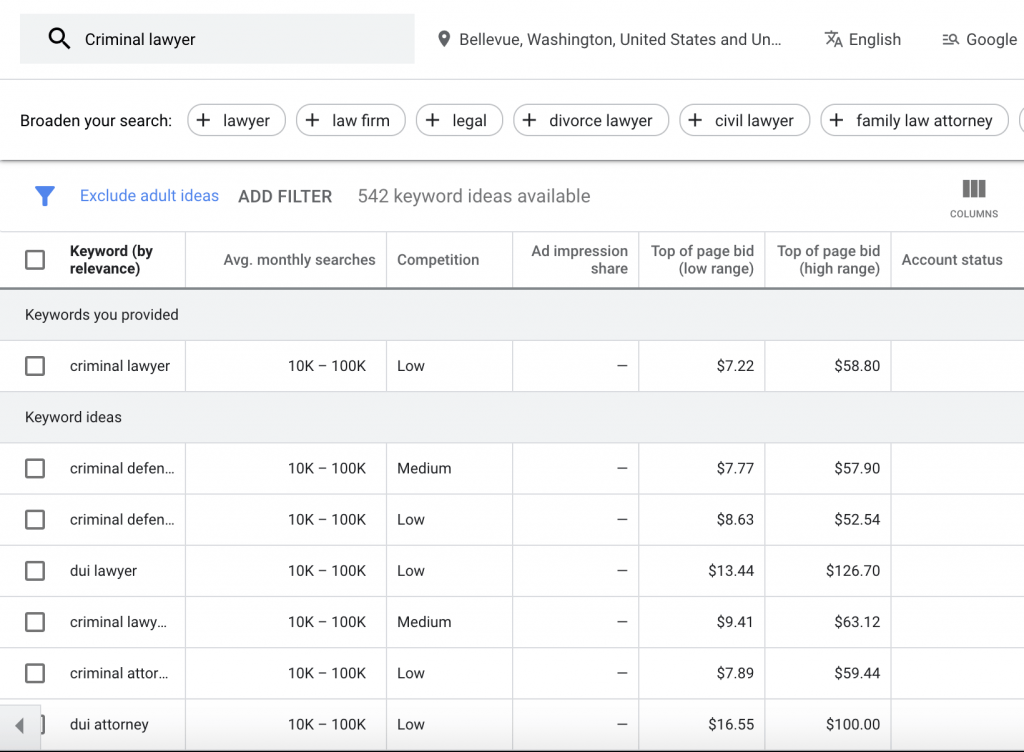Image resolution: width=1024 pixels, height=752 pixels.
Task: Sort by Competition column header
Action: pos(438,260)
